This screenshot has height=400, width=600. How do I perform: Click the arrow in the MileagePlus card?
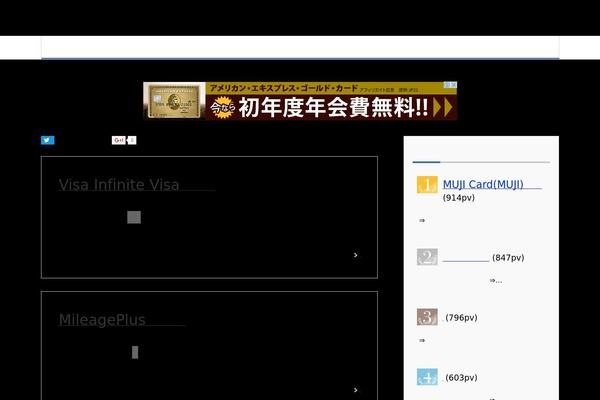click(x=355, y=390)
